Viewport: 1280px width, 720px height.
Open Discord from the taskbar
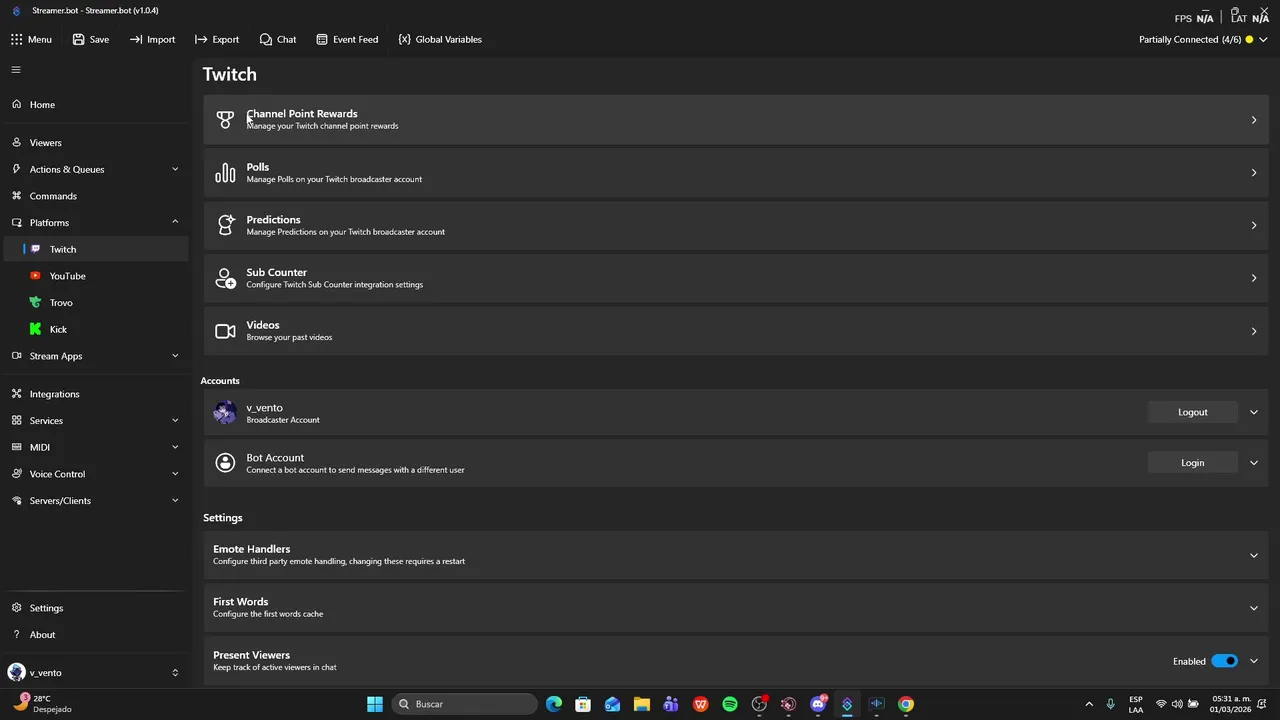818,704
